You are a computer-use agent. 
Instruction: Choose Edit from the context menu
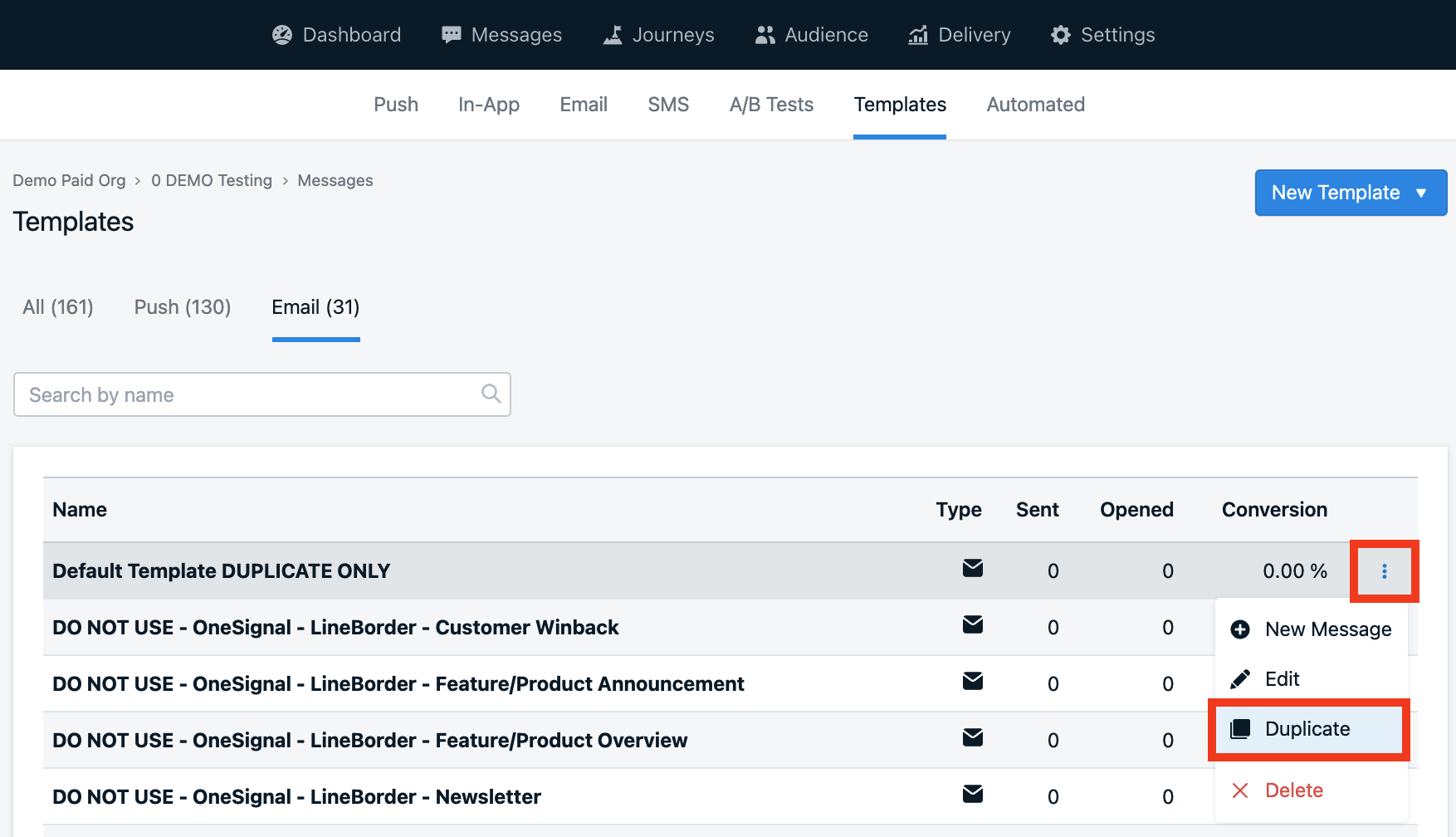(x=1311, y=679)
